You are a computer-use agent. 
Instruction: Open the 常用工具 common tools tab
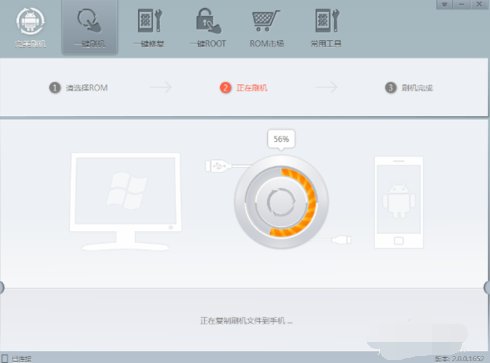click(326, 28)
